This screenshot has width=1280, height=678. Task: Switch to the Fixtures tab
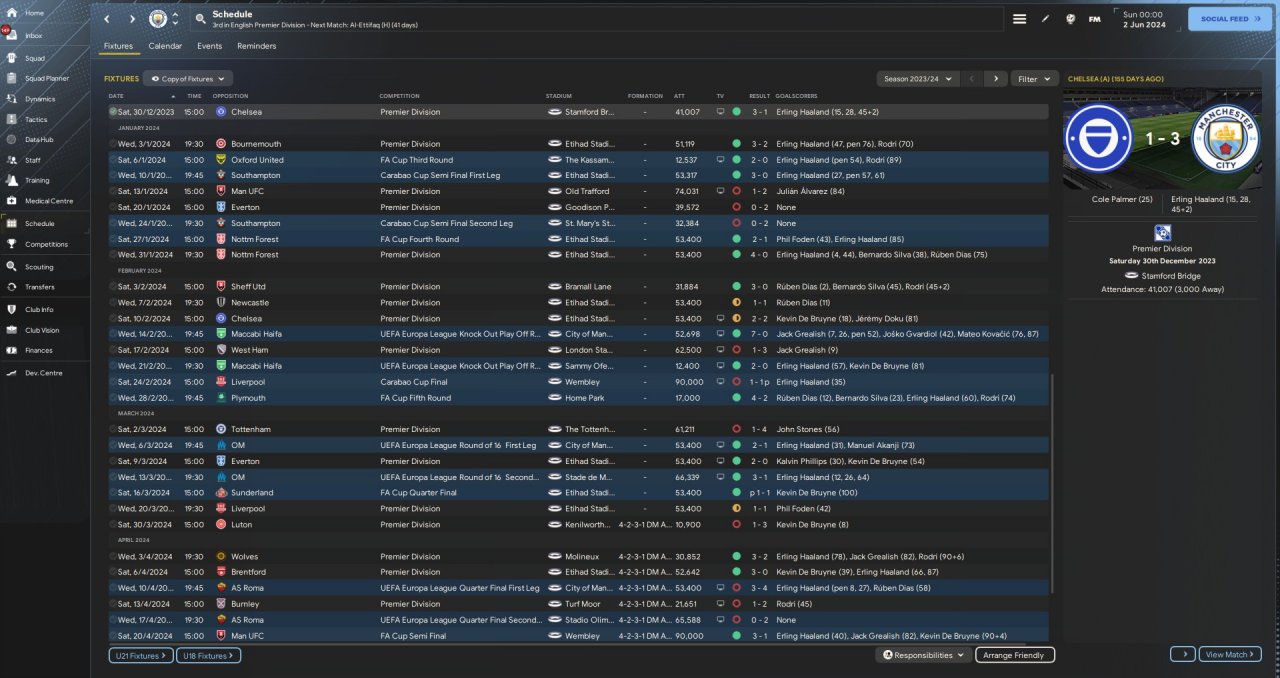click(118, 46)
